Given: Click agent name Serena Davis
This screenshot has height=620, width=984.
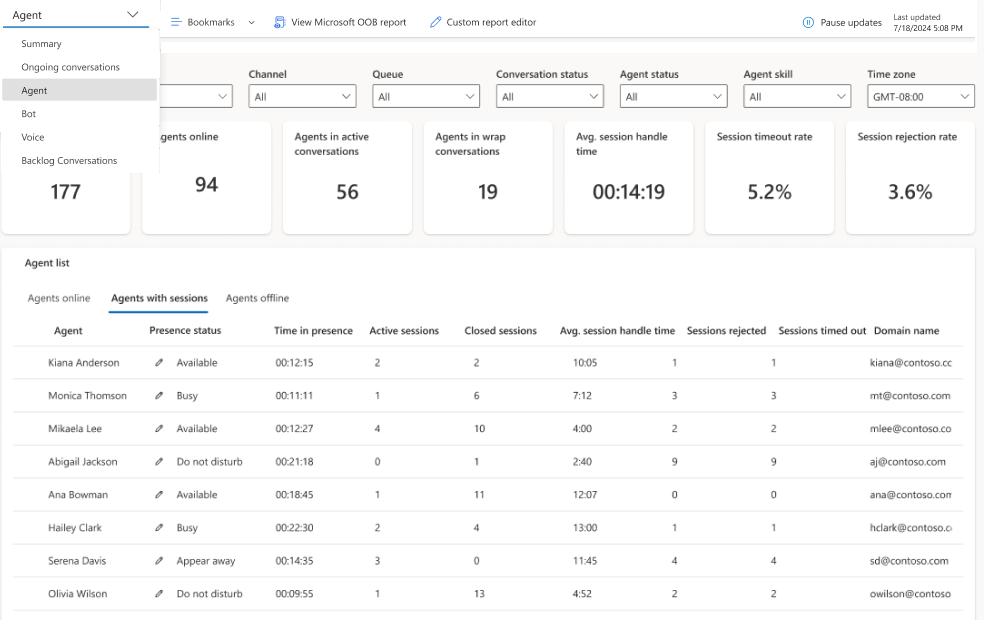Looking at the screenshot, I should 77,561.
